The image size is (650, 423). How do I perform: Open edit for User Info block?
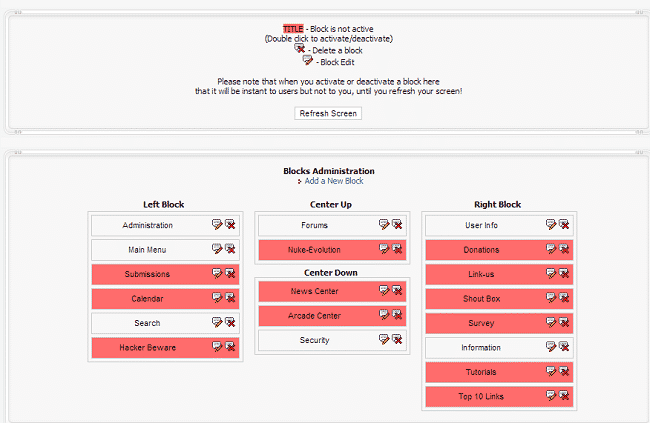coord(551,225)
